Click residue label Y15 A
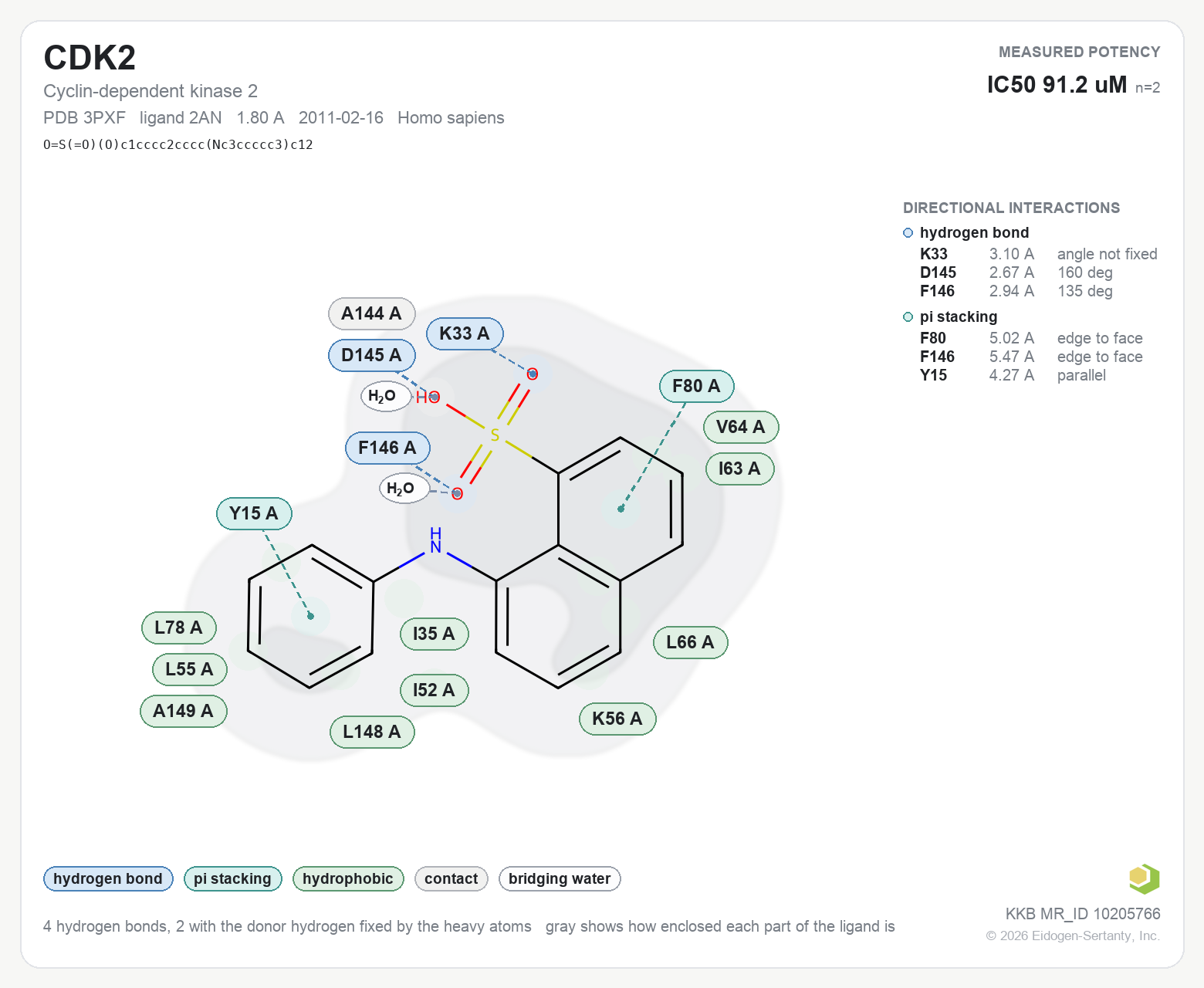1204x988 pixels. (254, 513)
